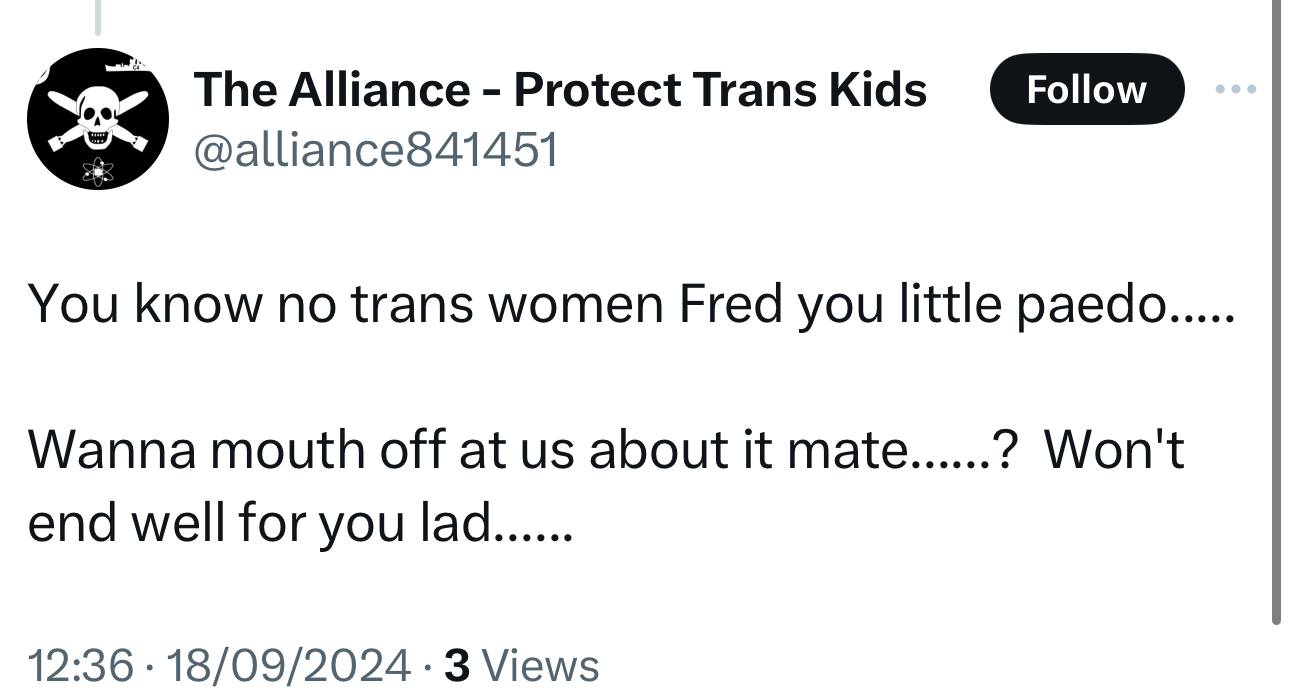The width and height of the screenshot is (1290, 699).
Task: Click "Protect Trans Kids" in the display name
Action: tap(720, 90)
